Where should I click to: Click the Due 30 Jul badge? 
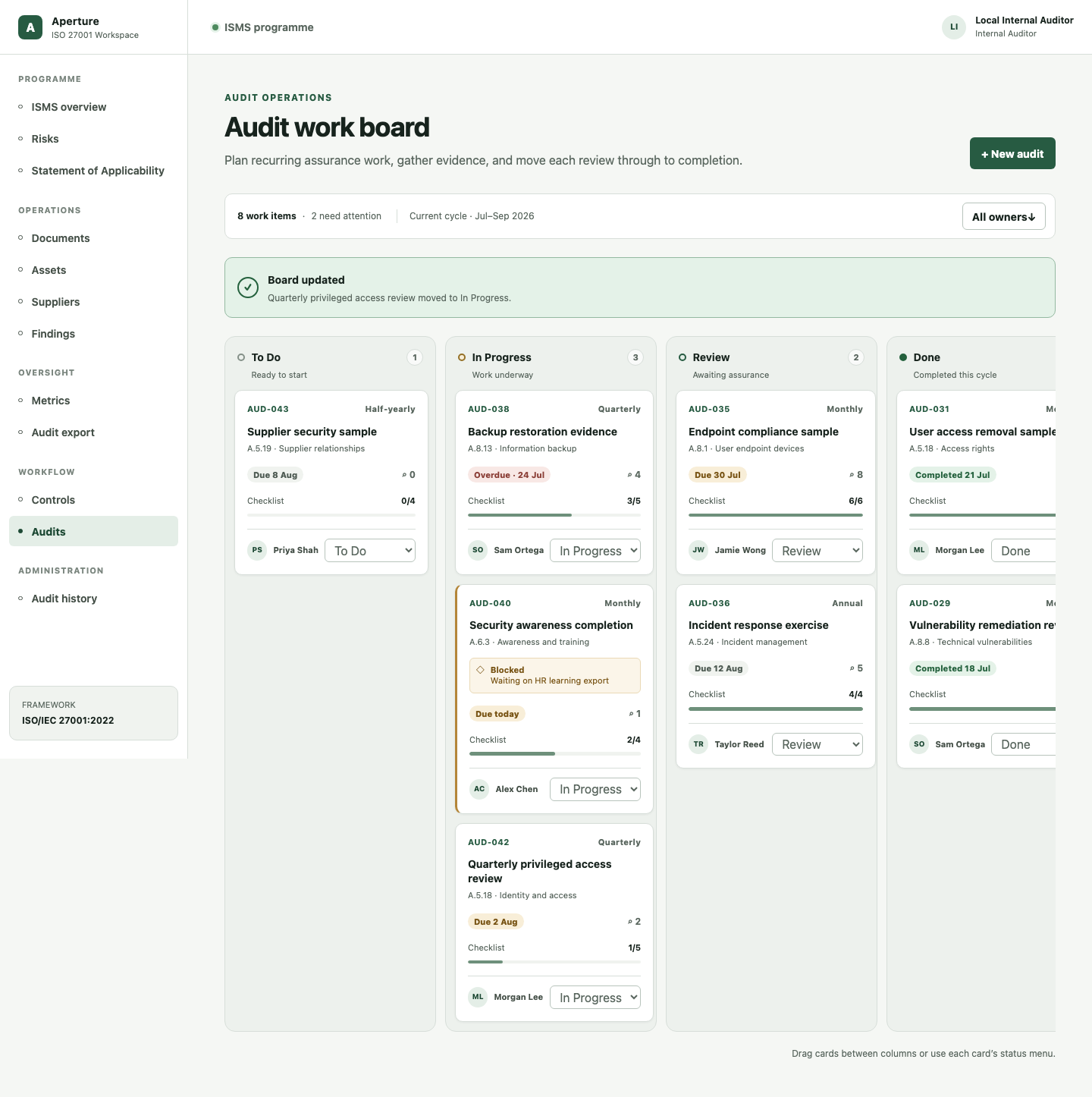717,475
